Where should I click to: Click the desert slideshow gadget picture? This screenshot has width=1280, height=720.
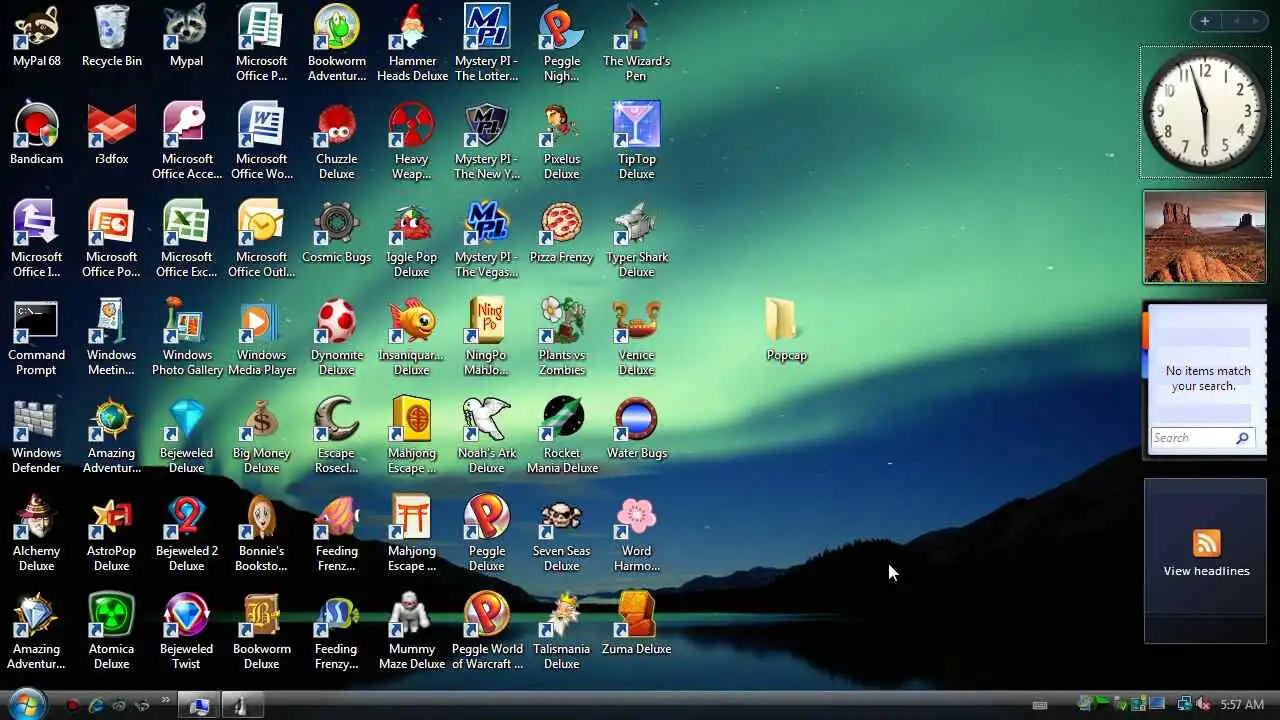coord(1205,237)
